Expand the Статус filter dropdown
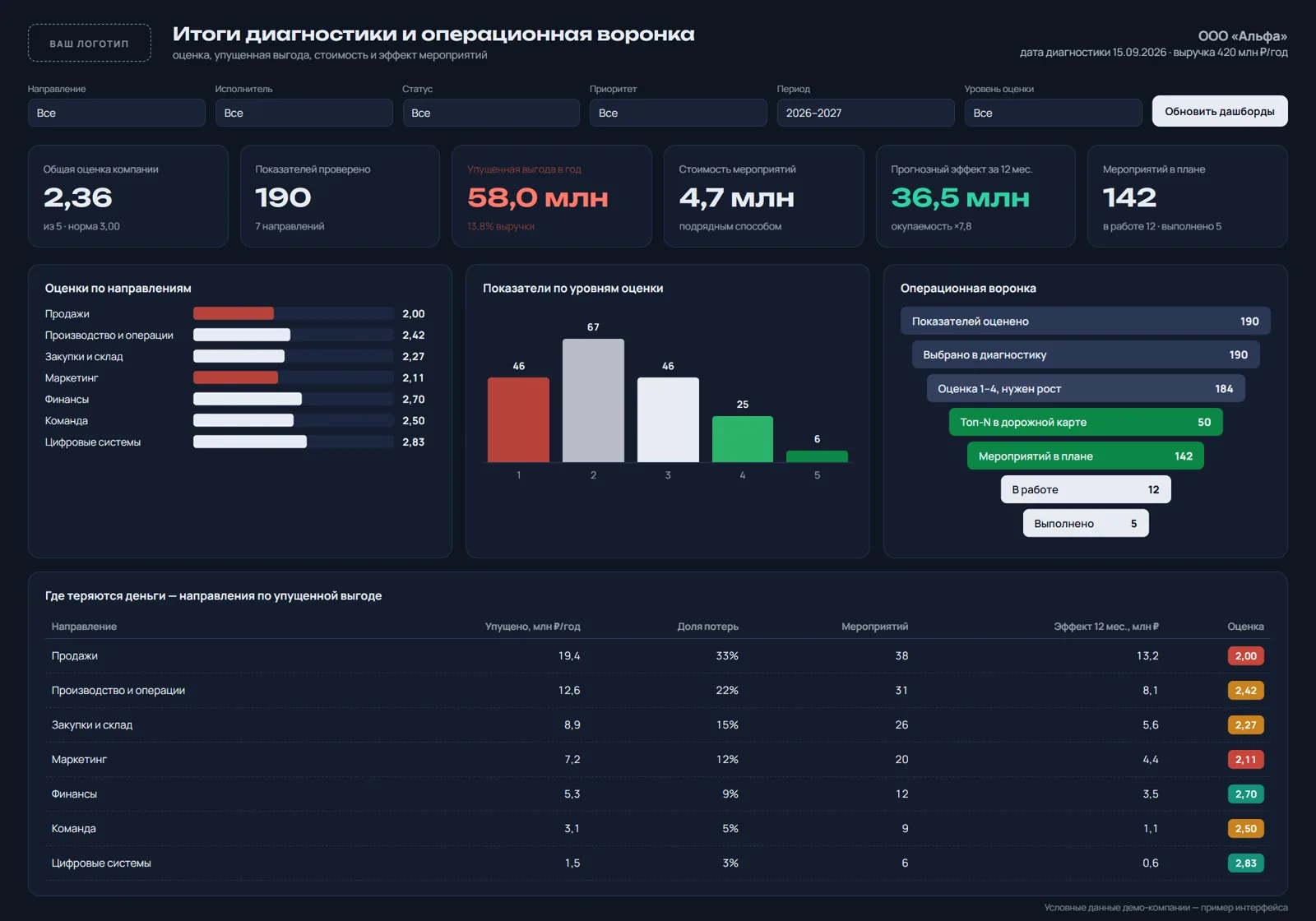This screenshot has width=1316, height=921. point(491,113)
